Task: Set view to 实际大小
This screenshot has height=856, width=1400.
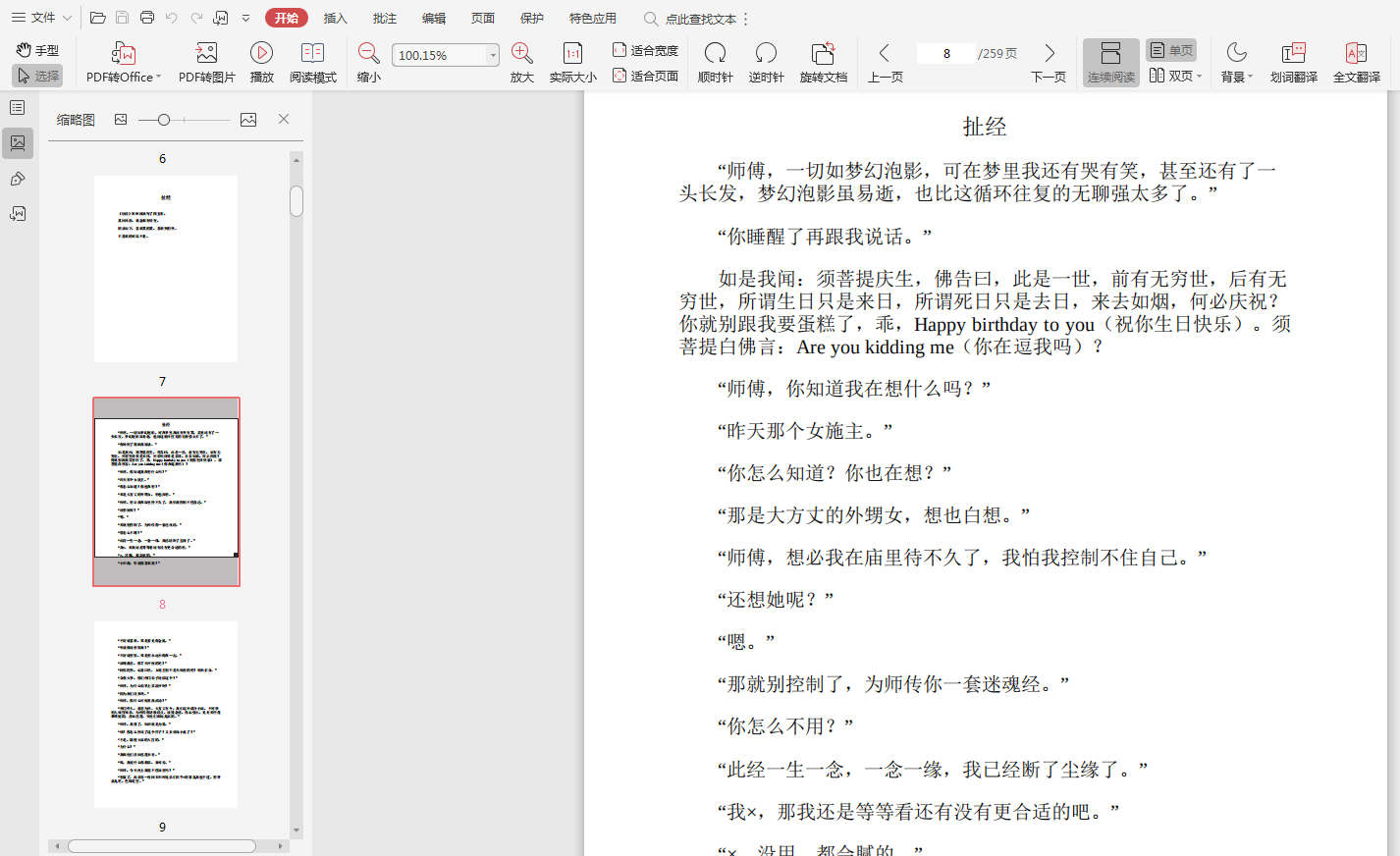Action: pyautogui.click(x=572, y=63)
